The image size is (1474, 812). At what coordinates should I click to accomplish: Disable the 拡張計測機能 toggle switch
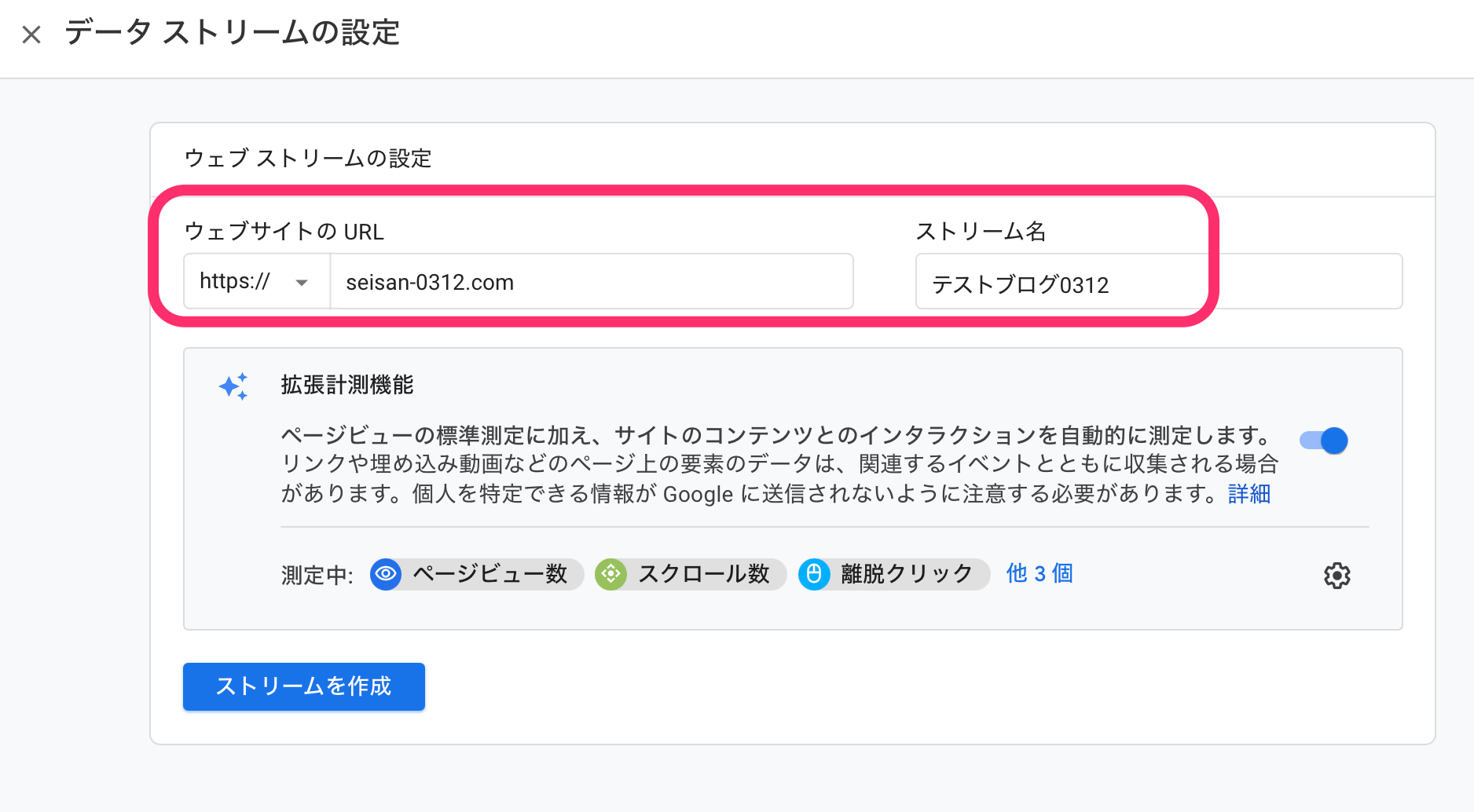pos(1324,441)
